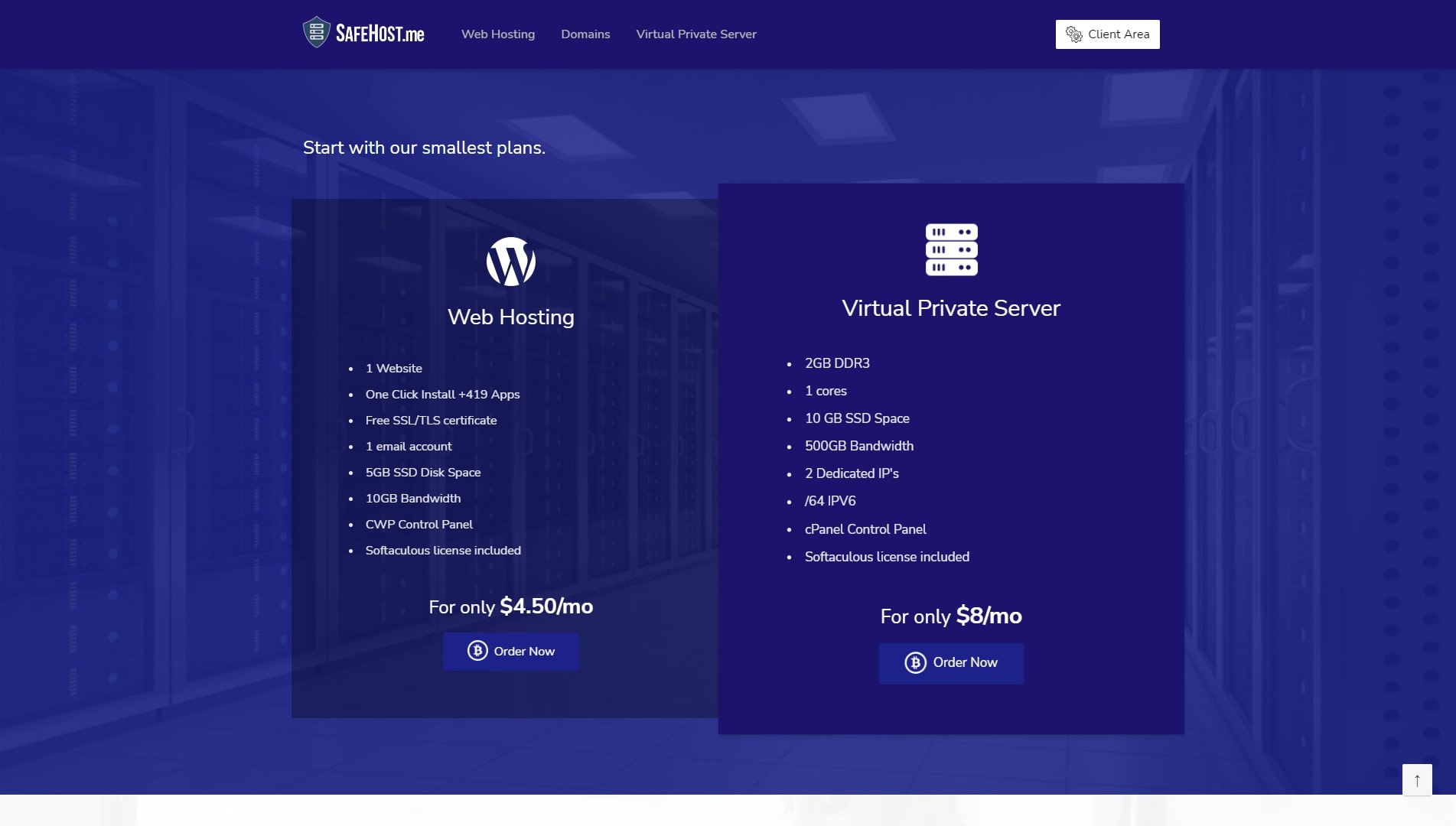Click the Virtual Private Server card heading
The image size is (1456, 826).
950,308
